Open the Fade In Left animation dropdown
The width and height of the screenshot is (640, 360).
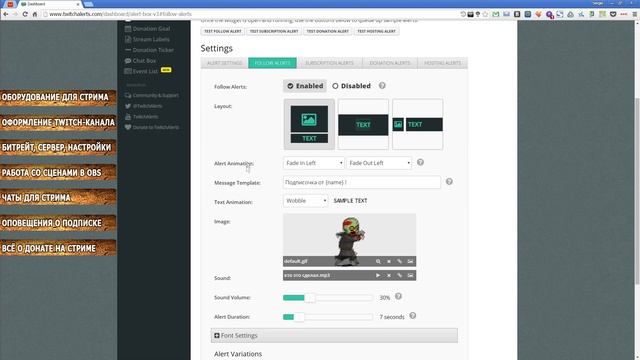(313, 163)
